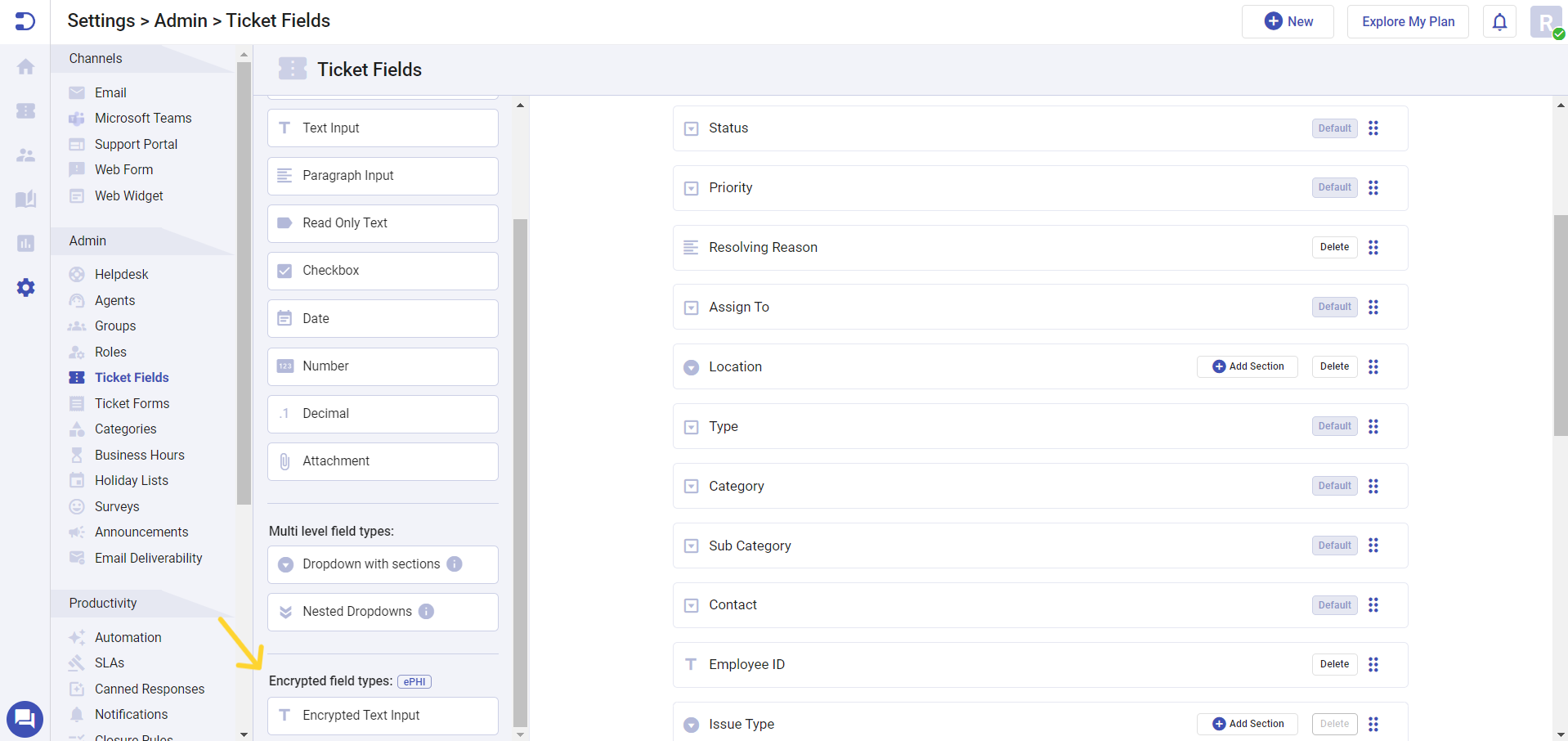The image size is (1568, 741).
Task: Open the Reports icon in the sidebar
Action: 25,243
